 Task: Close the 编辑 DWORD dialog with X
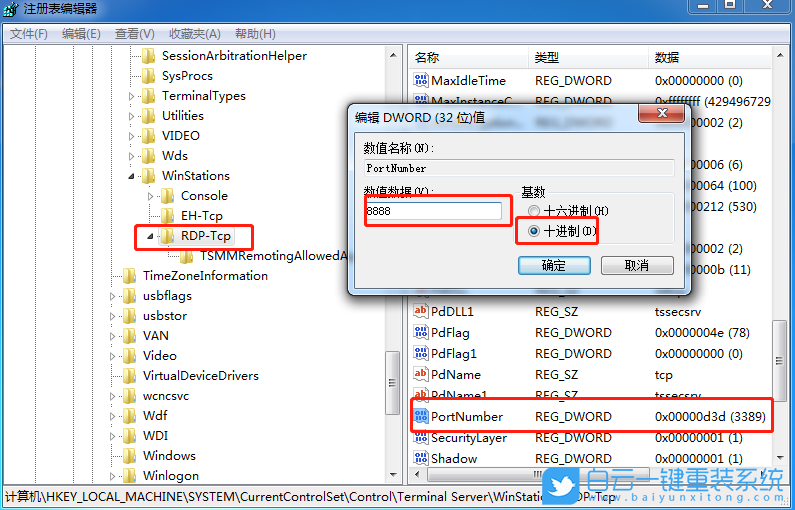[662, 113]
